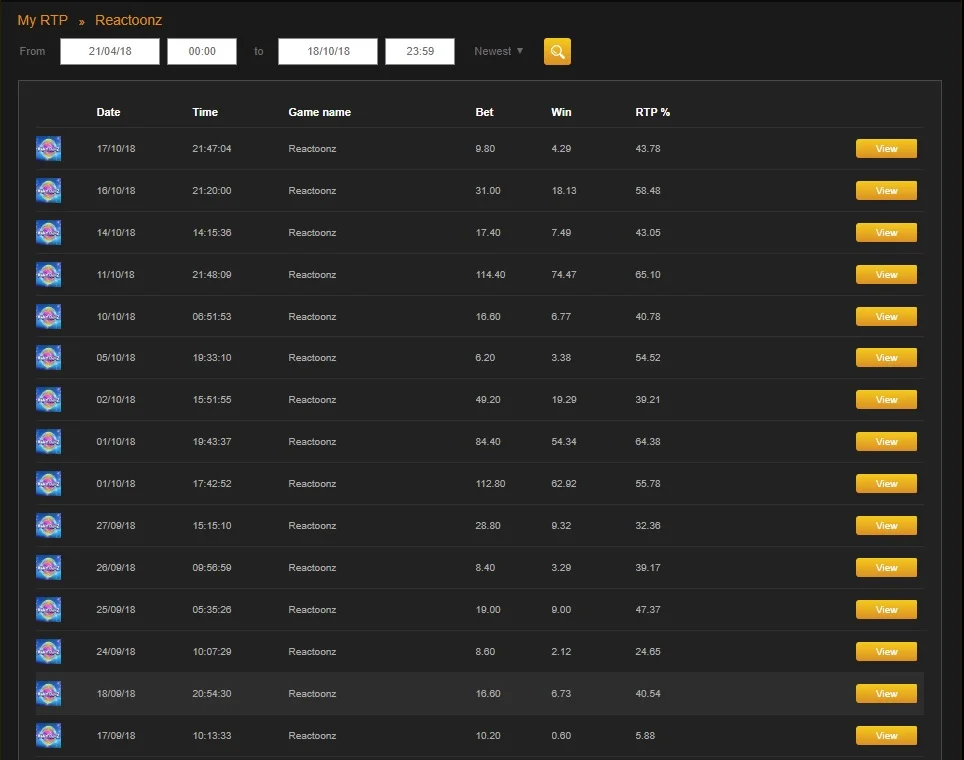Click the Reactoonz icon at 19:43:37 row
The height and width of the screenshot is (760, 964).
coord(49,441)
